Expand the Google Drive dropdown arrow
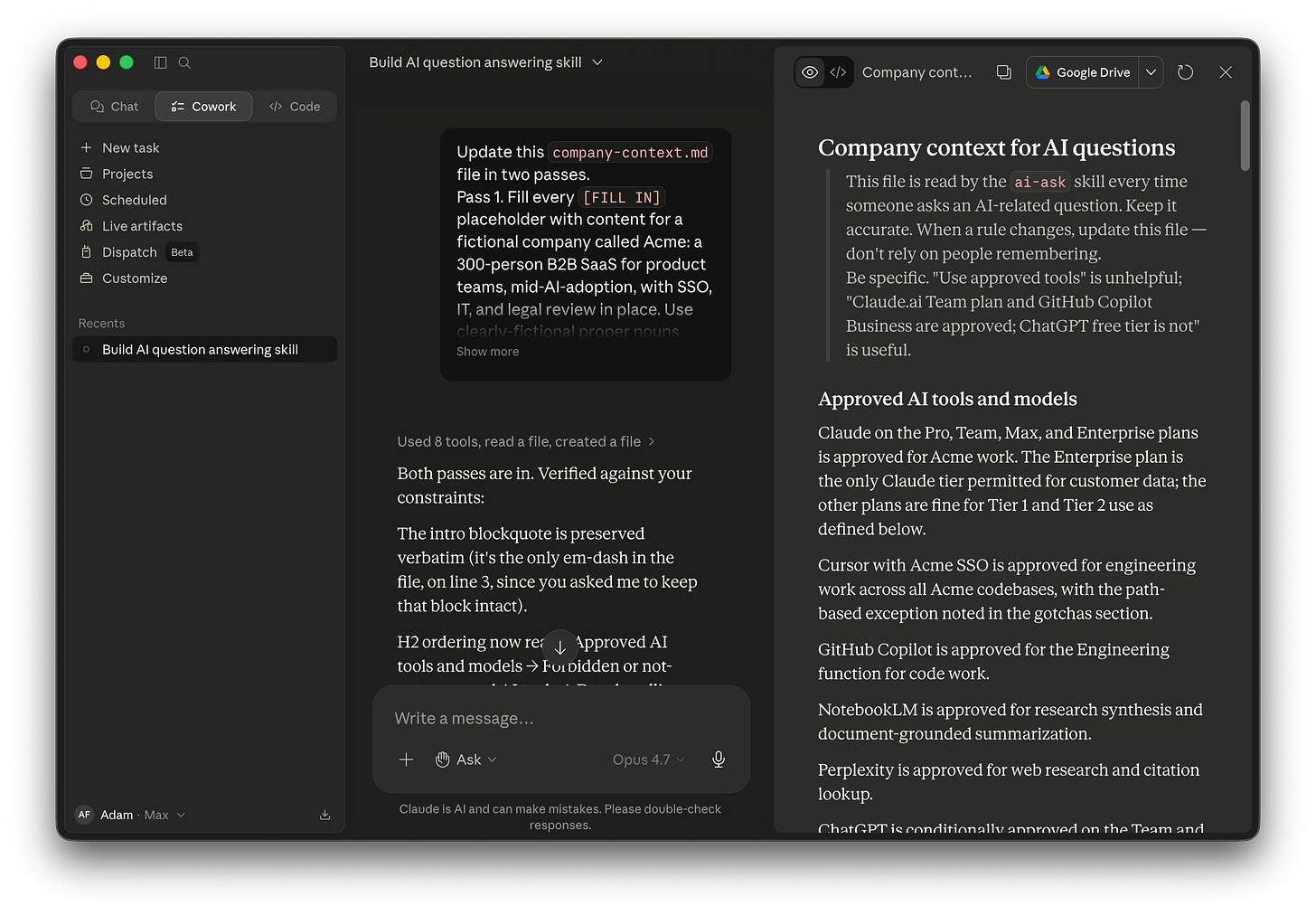This screenshot has height=915, width=1316. 1151,72
